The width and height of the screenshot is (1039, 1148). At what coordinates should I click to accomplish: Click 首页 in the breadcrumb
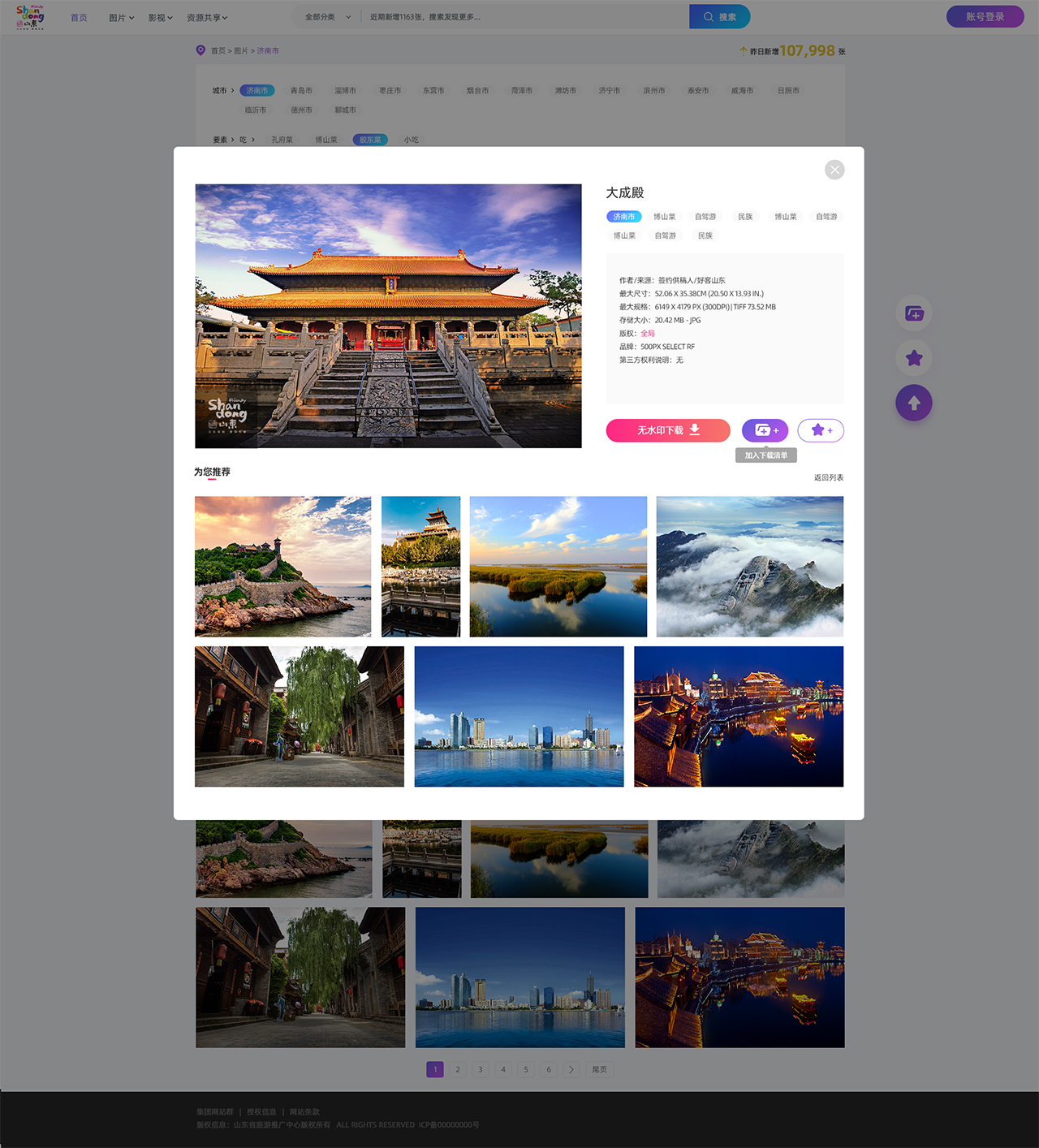tap(218, 50)
